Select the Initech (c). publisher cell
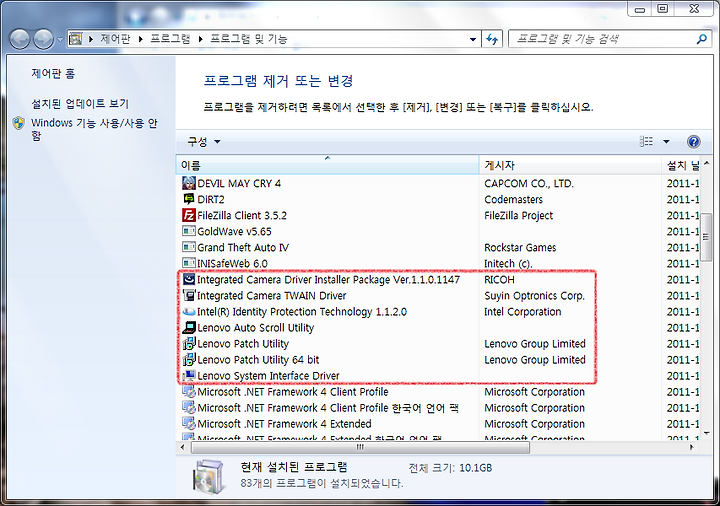Image resolution: width=720 pixels, height=506 pixels. [x=508, y=264]
